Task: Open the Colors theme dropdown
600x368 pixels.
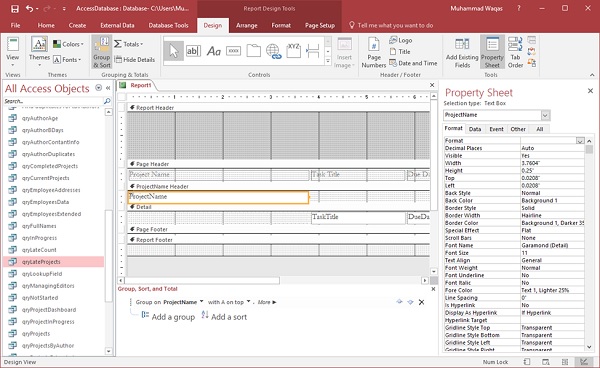Action: 68,44
